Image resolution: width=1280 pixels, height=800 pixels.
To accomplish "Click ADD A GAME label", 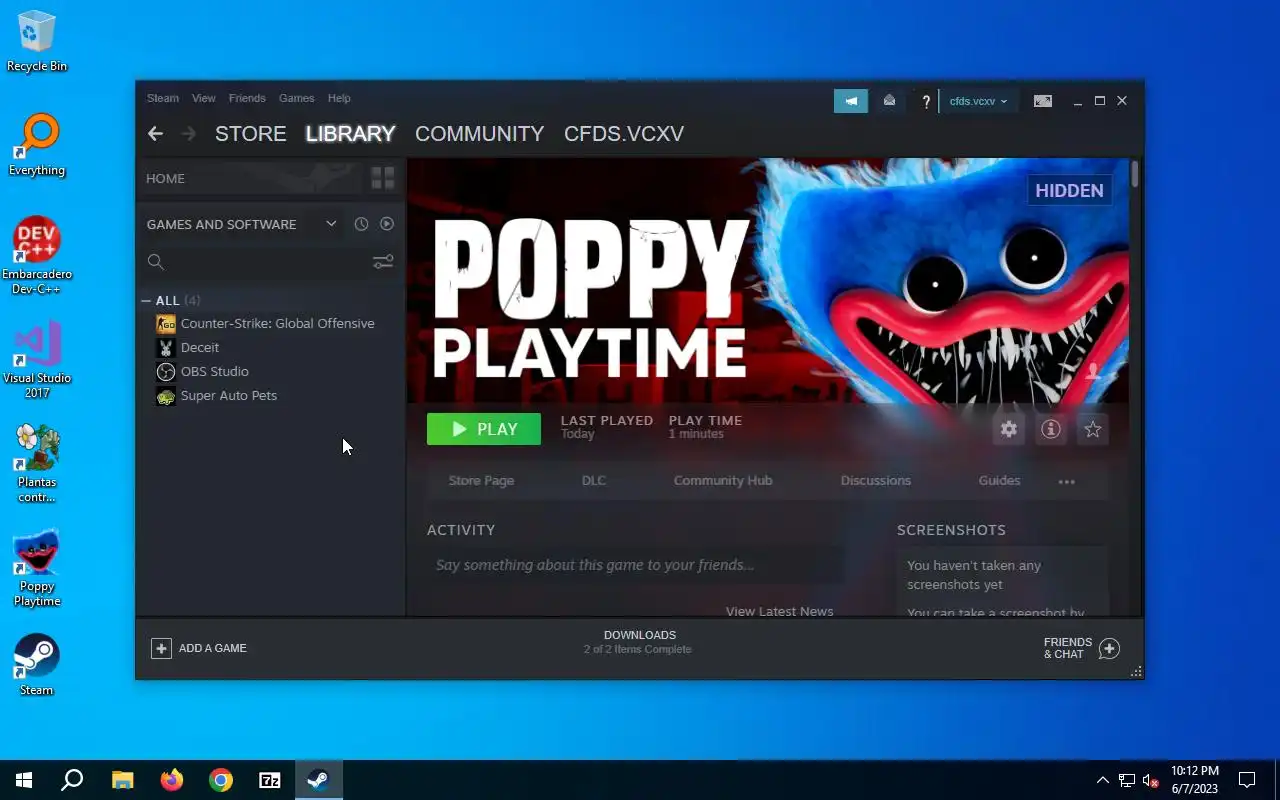I will pos(213,648).
